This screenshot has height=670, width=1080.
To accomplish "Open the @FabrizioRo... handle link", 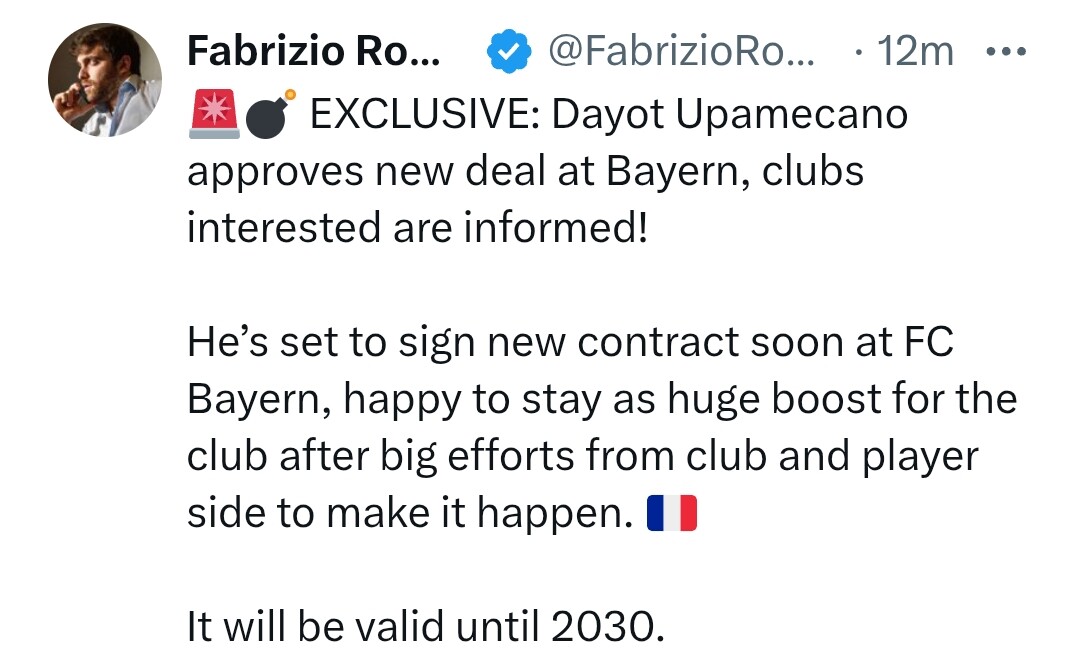I will coord(682,51).
